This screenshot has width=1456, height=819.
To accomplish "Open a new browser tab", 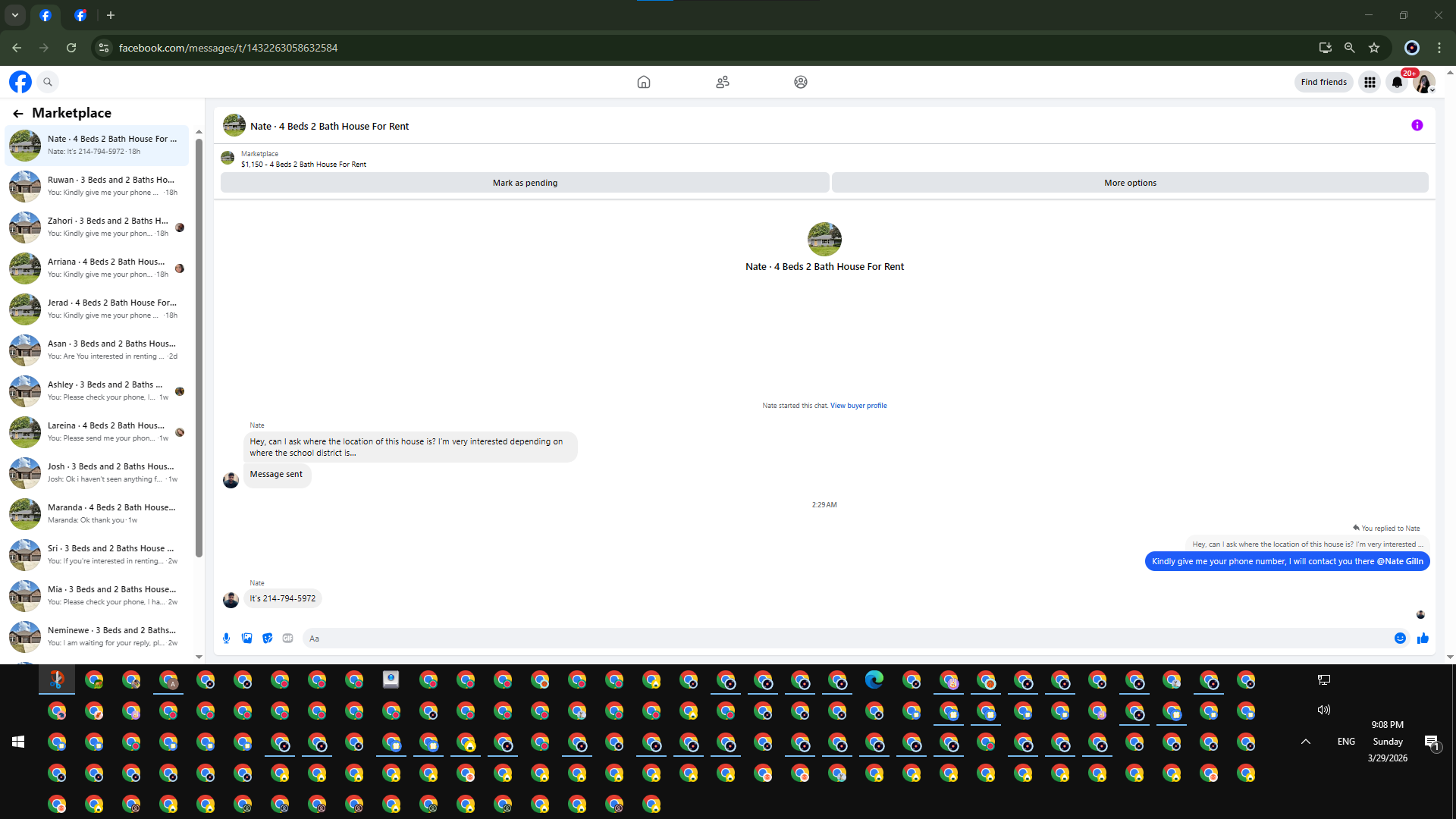I will pyautogui.click(x=111, y=15).
